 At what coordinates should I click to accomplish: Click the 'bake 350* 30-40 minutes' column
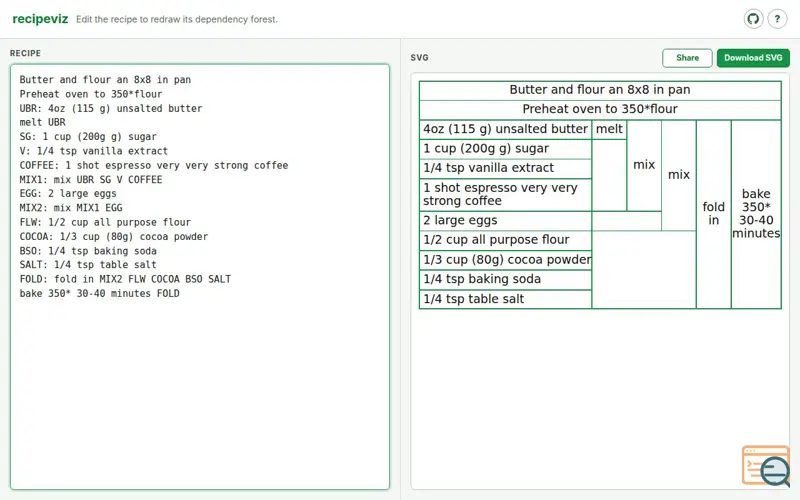(x=756, y=214)
